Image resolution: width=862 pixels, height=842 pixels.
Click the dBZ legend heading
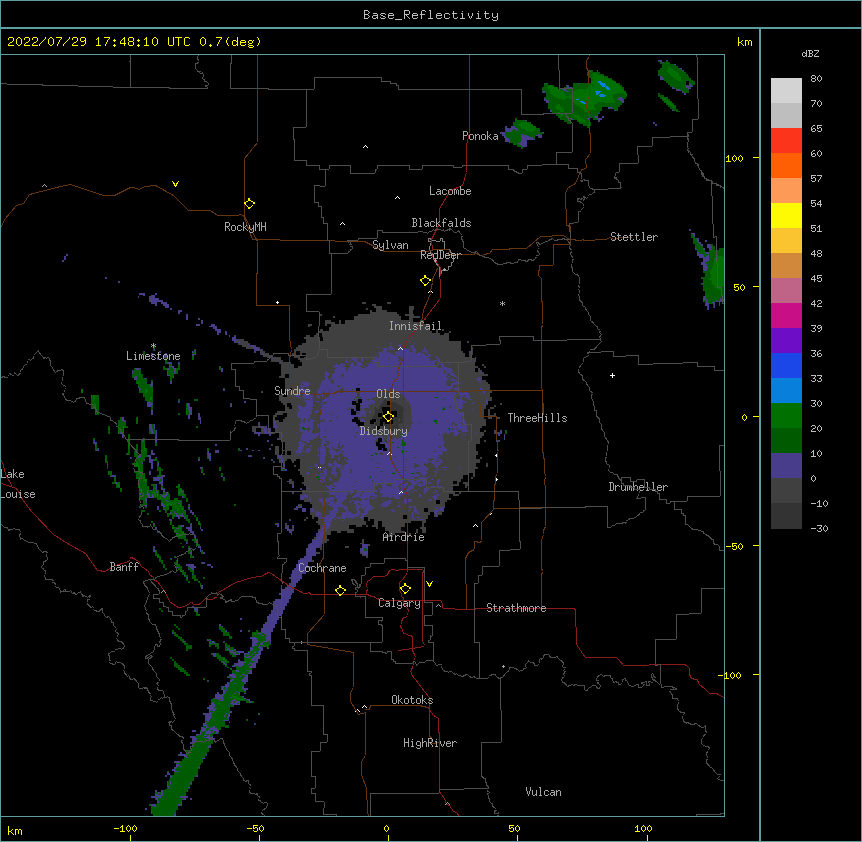[x=810, y=53]
